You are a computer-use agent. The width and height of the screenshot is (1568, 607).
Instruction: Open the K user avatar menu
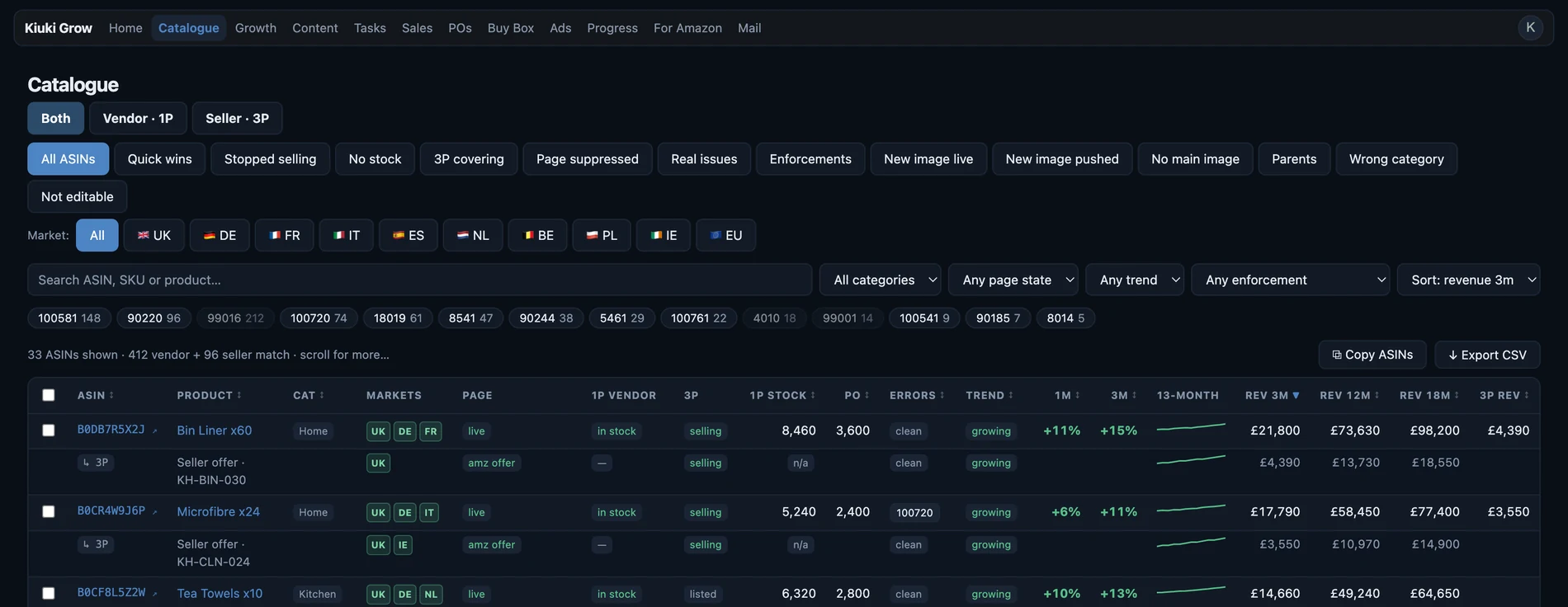coord(1530,27)
